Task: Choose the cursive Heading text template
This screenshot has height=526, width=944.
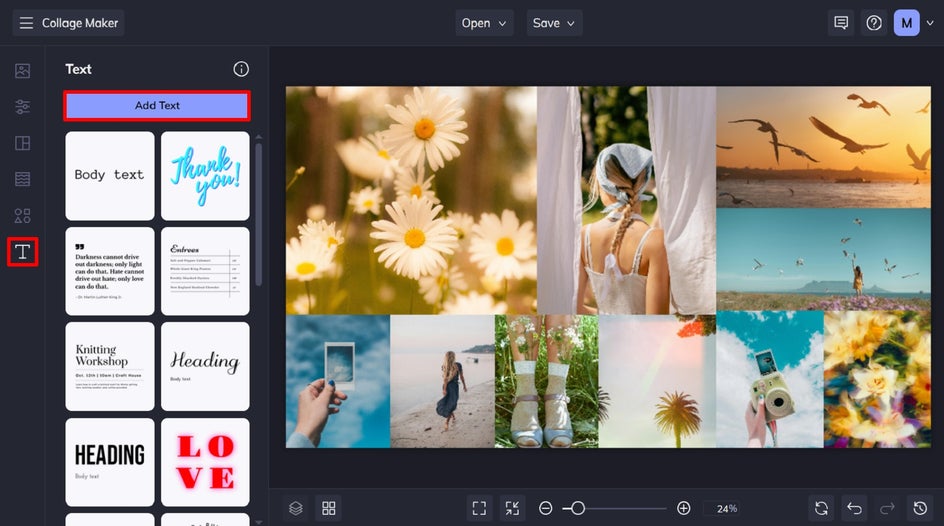Action: 205,367
